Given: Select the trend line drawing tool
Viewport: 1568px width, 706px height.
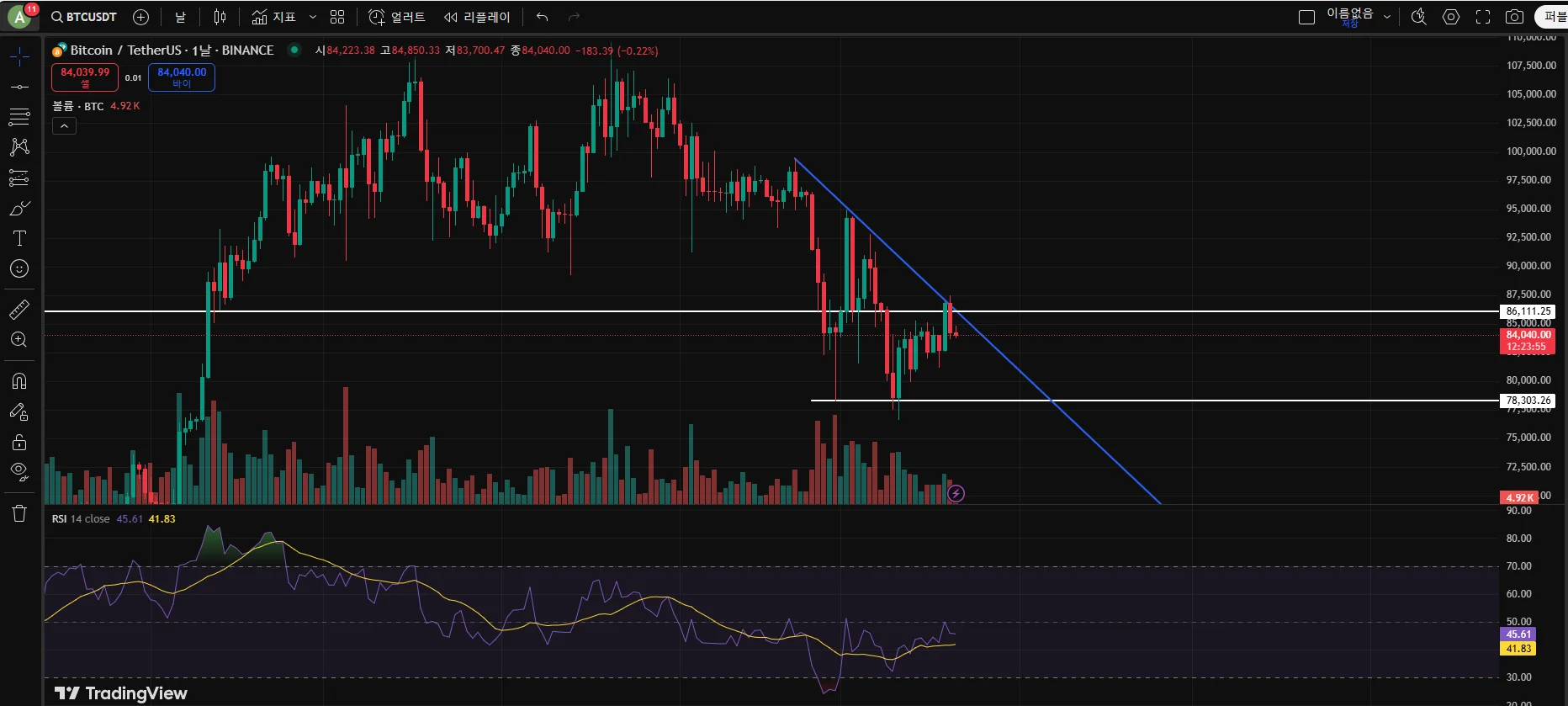Looking at the screenshot, I should [19, 87].
